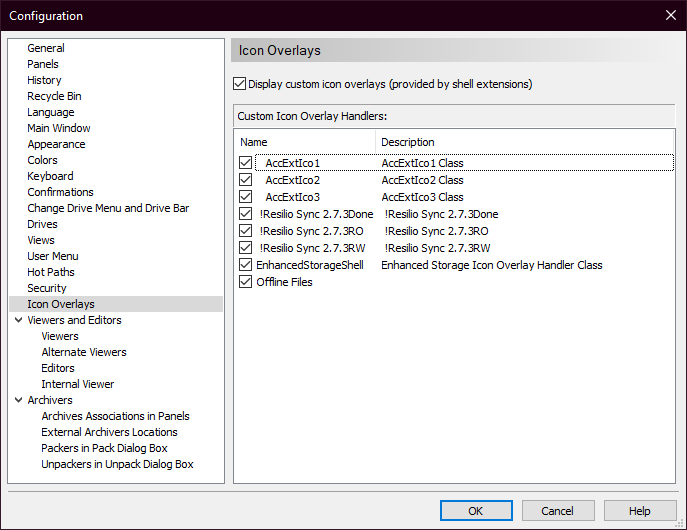
Task: Click Cancel to discard changes
Action: click(558, 511)
